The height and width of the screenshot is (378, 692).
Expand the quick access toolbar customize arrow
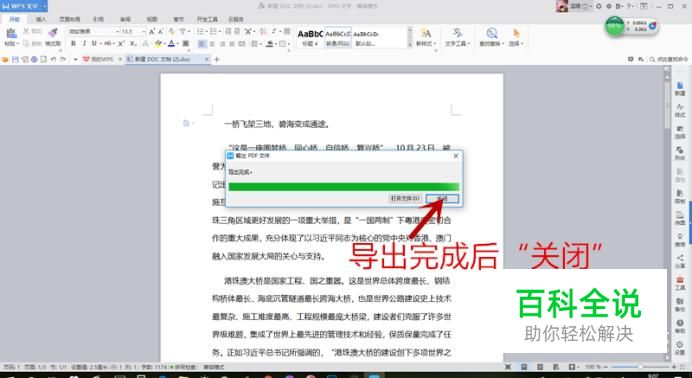click(x=75, y=59)
